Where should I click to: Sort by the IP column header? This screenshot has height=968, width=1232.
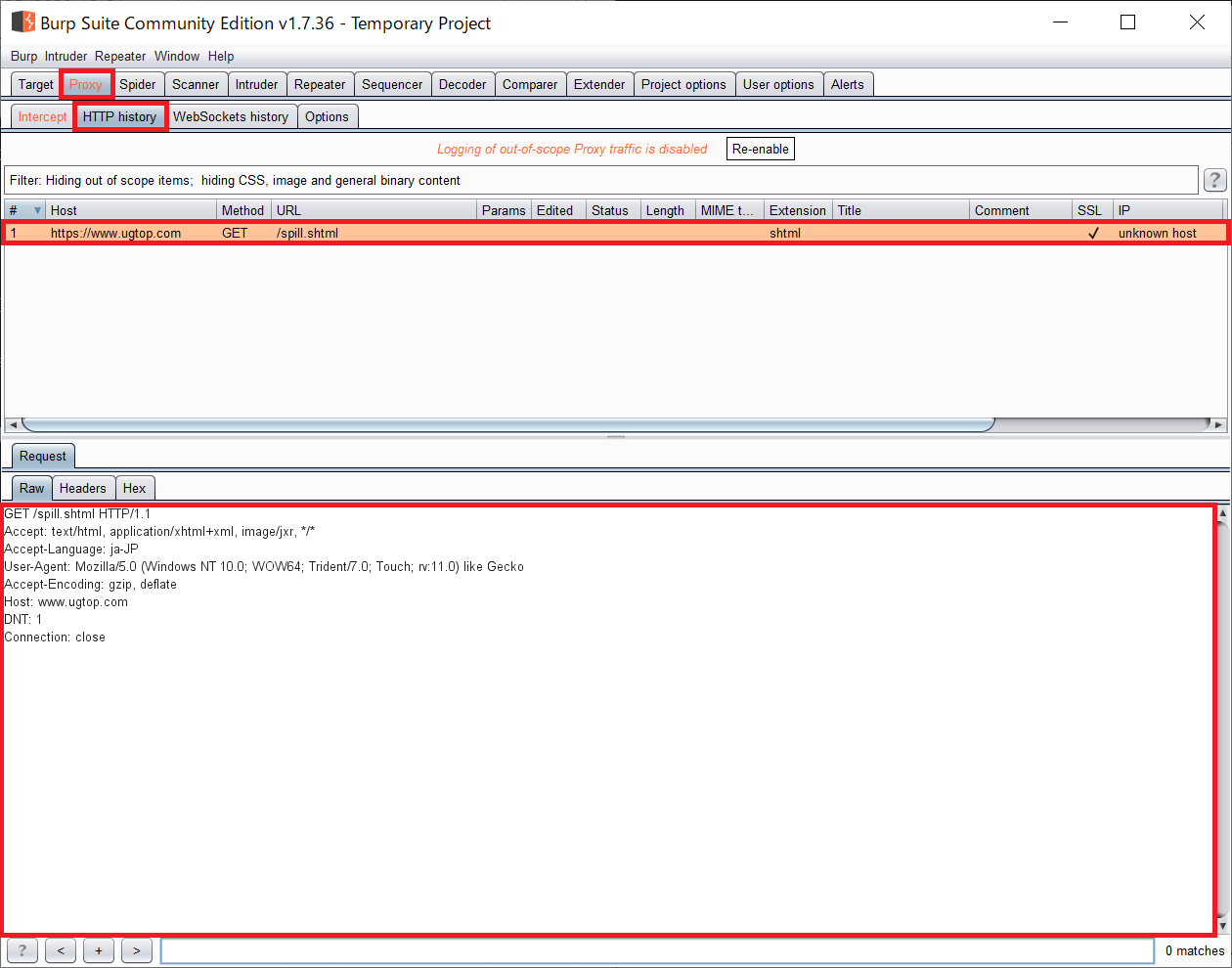pos(1168,210)
